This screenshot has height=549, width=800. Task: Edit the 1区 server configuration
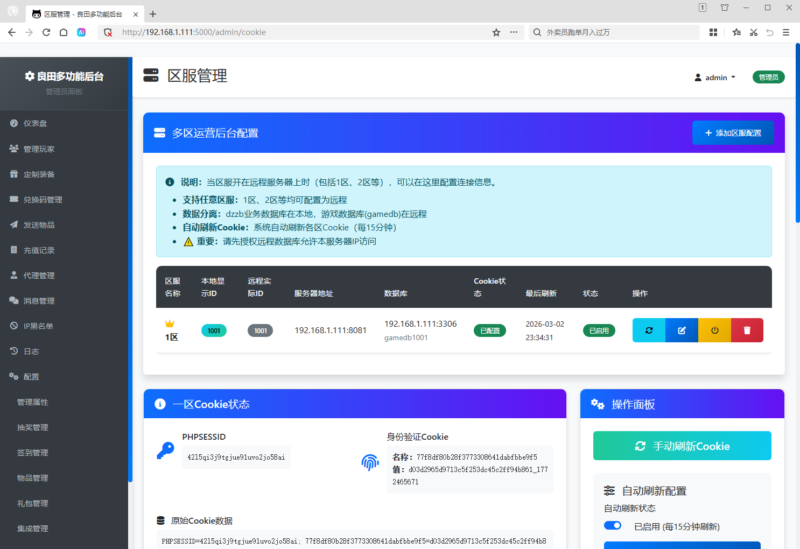coord(681,330)
